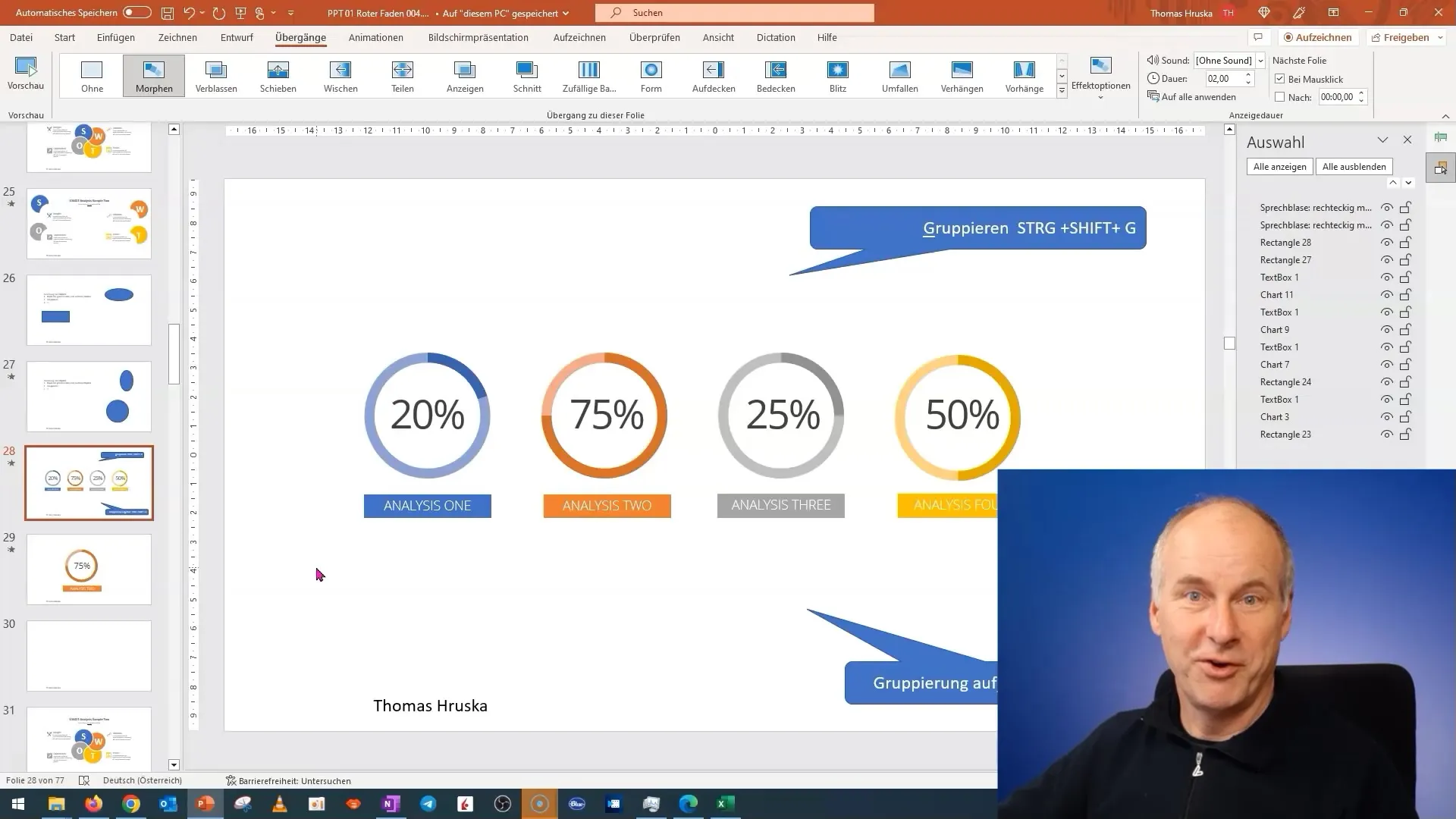Toggle visibility of Chart 7 layer

(1386, 364)
